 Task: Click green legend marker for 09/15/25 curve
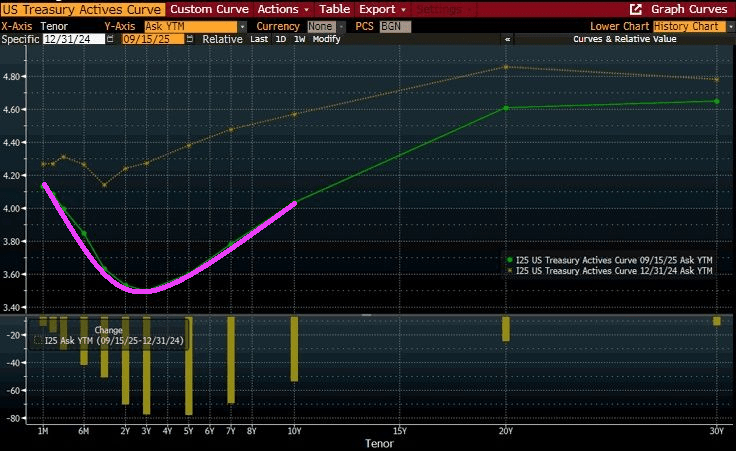[x=510, y=260]
